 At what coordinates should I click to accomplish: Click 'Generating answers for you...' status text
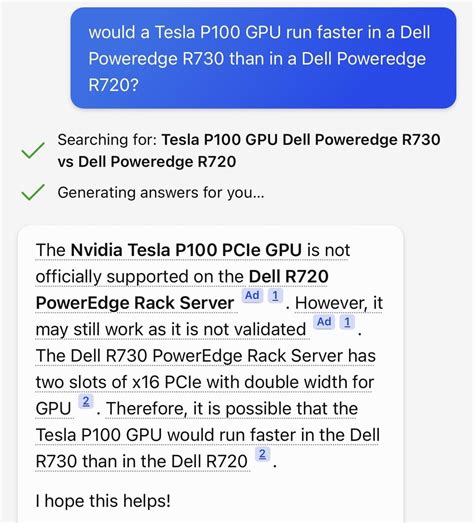[161, 193]
